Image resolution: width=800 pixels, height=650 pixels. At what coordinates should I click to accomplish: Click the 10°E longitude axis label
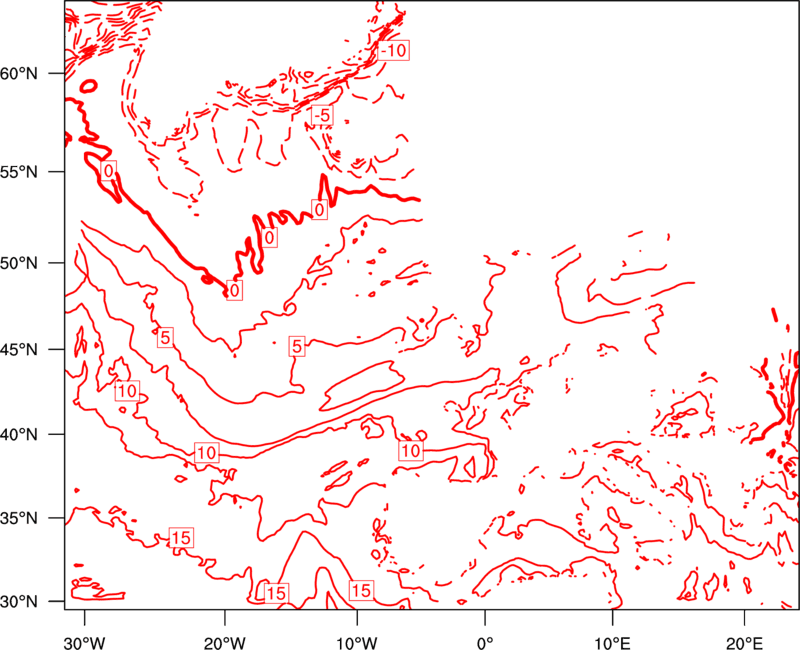tap(612, 643)
